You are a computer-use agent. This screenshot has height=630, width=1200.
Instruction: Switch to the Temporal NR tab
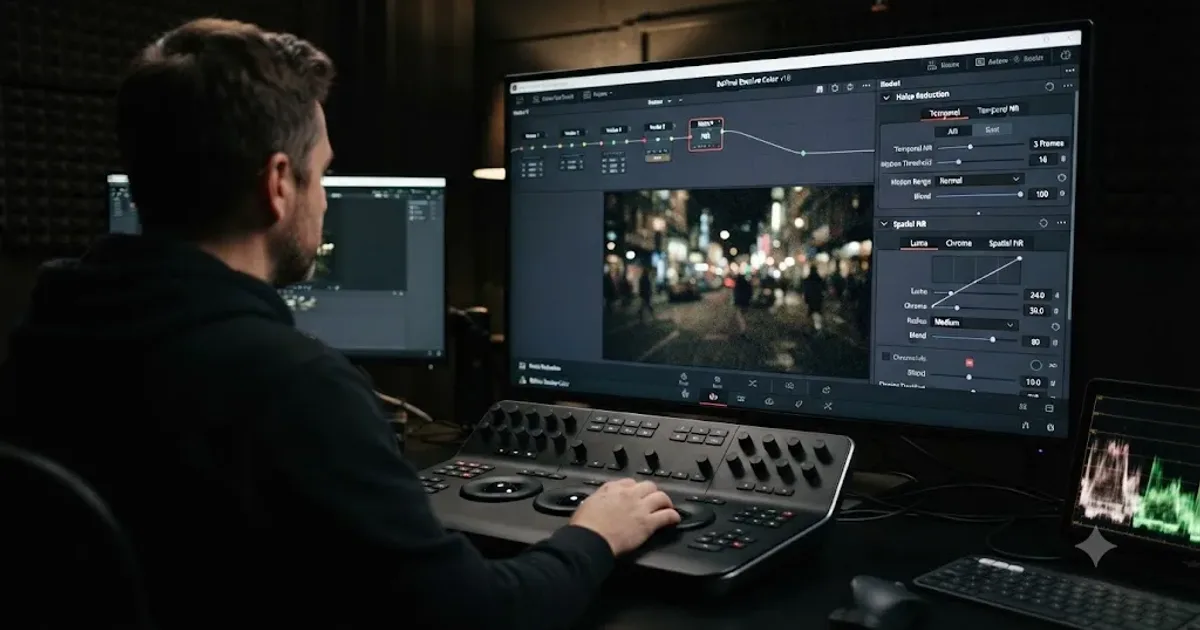(x=998, y=110)
